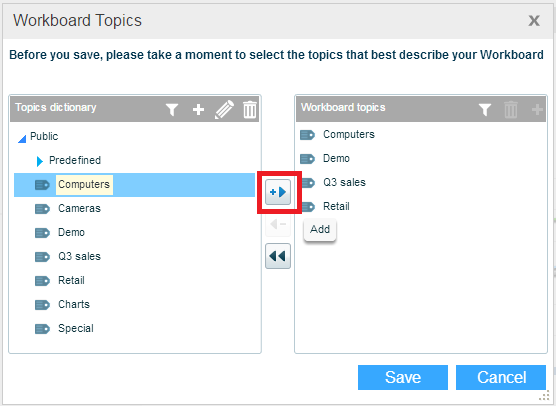The height and width of the screenshot is (406, 556).
Task: Remove all topics with double-left-arrow button
Action: 278,256
